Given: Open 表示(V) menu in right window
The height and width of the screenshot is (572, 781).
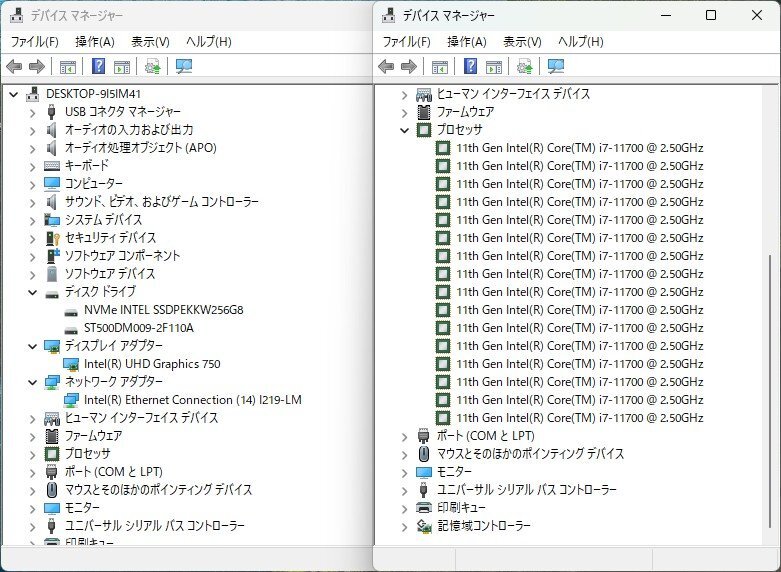Looking at the screenshot, I should tap(522, 41).
